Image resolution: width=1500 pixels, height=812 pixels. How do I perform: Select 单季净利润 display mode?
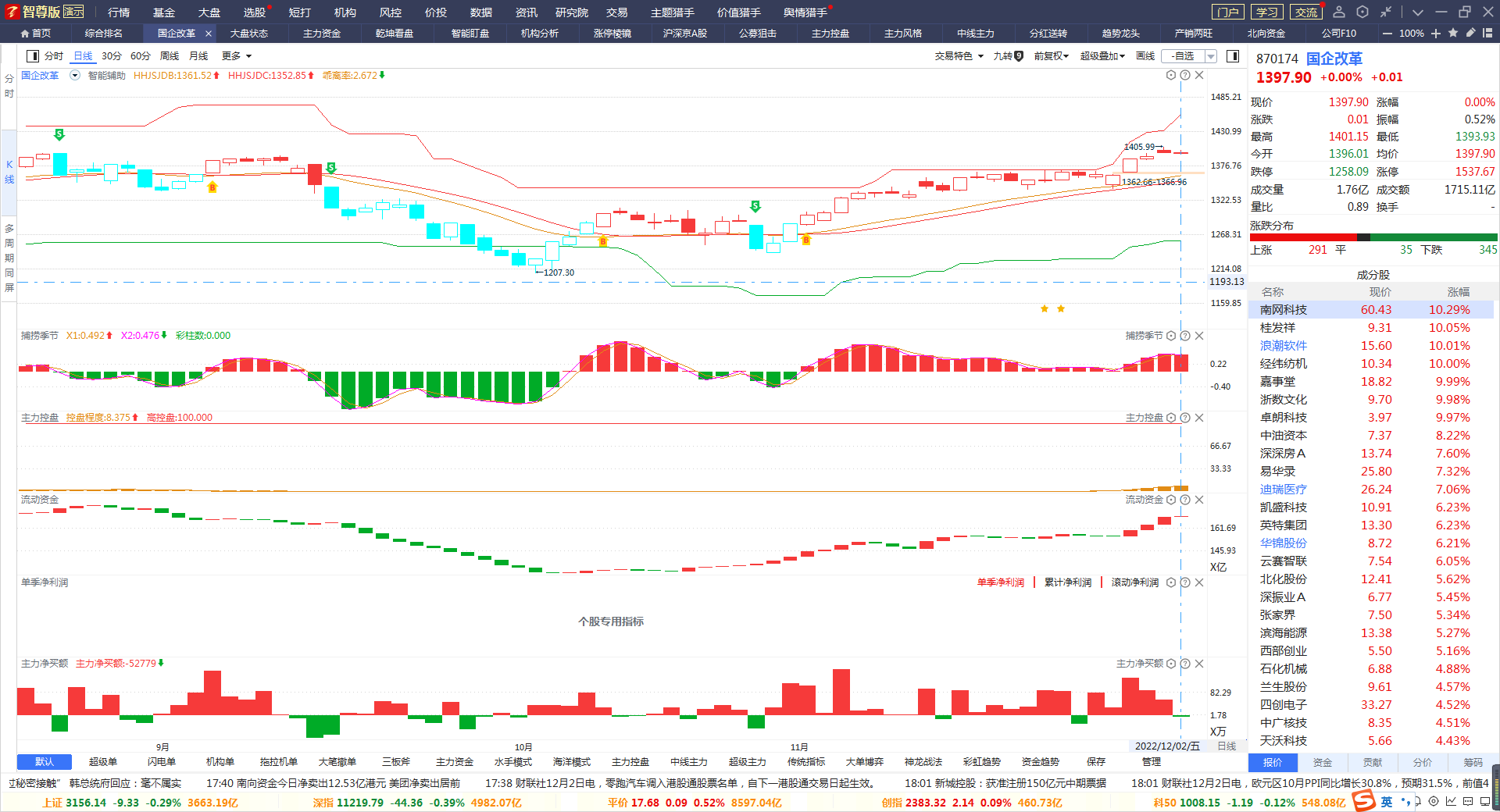click(x=1000, y=582)
